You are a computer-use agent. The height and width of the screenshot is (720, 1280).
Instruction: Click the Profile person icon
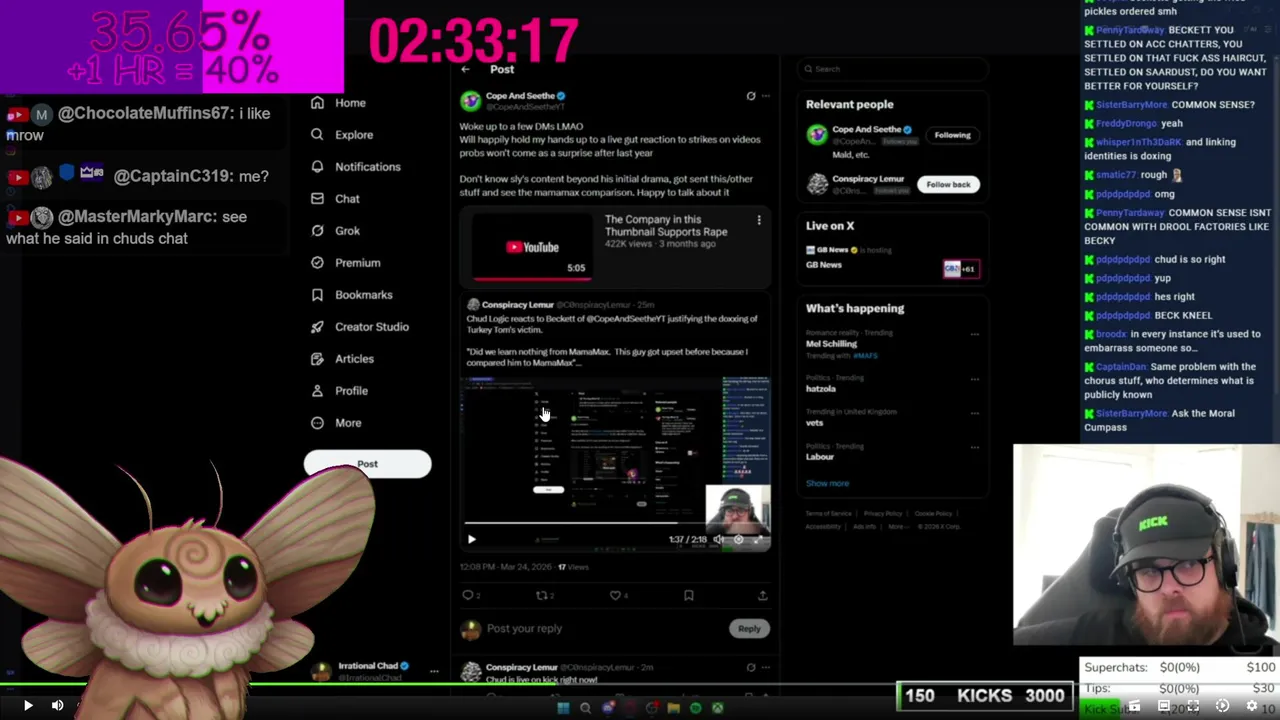pos(317,391)
